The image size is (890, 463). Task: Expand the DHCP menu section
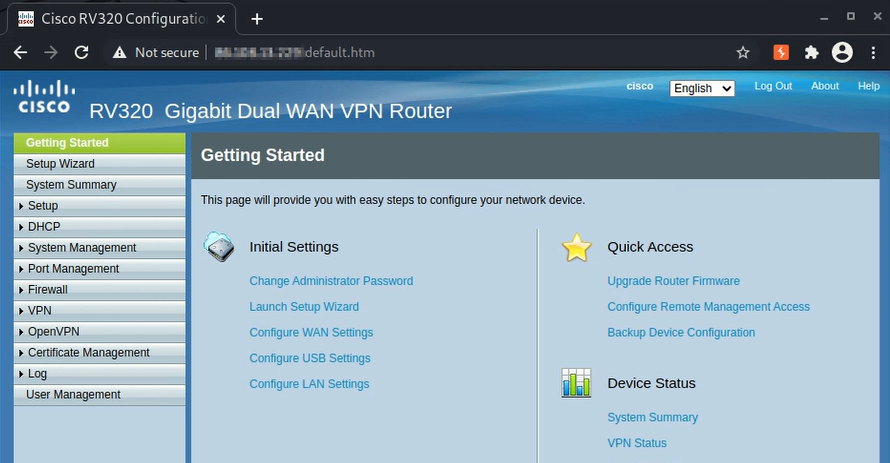[x=99, y=227]
